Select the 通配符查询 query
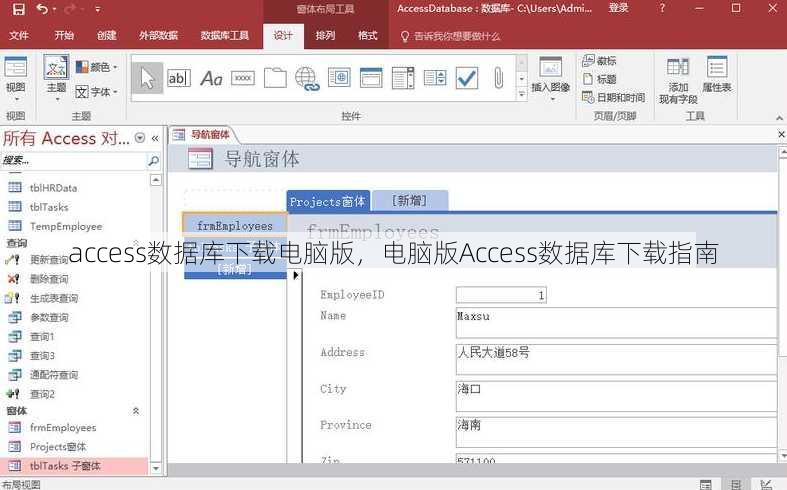Viewport: 787px width, 490px height. 54,375
